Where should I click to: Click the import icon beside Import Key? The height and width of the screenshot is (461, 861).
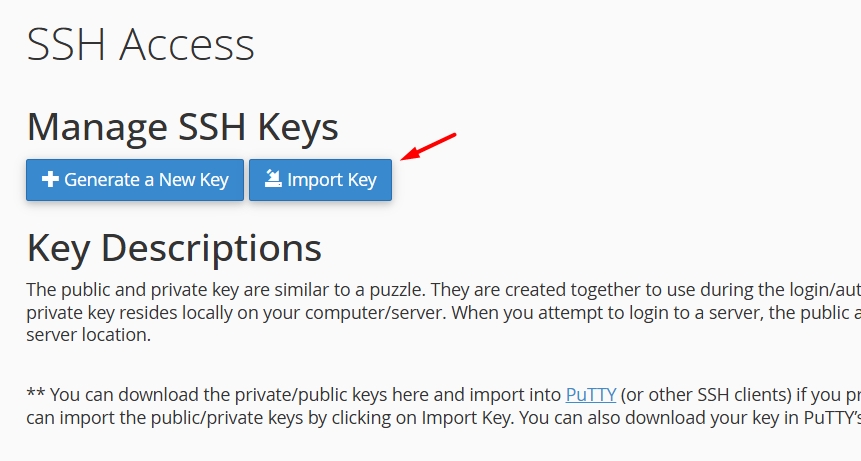coord(272,180)
